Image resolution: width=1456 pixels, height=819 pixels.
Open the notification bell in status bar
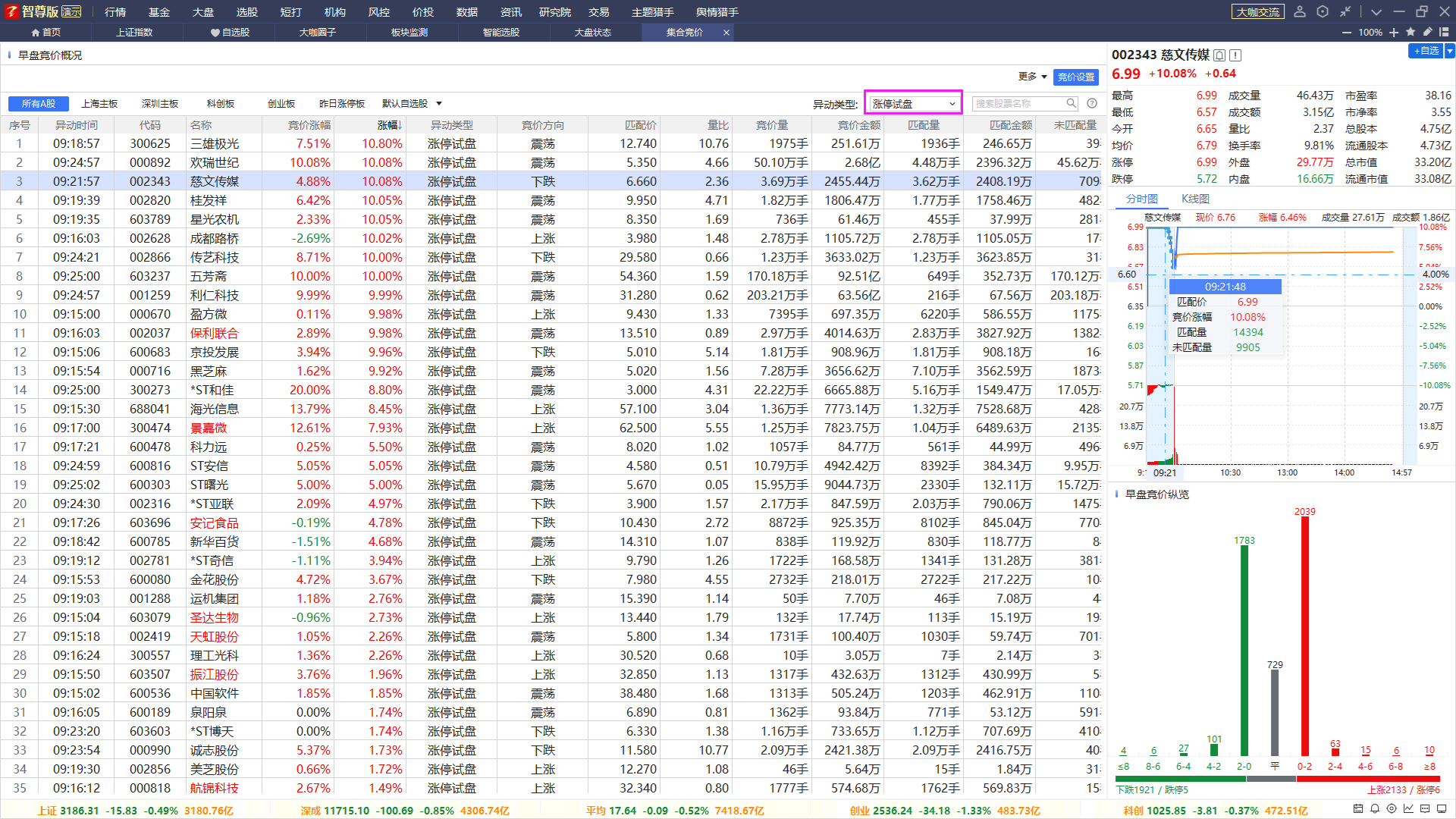click(x=1375, y=809)
